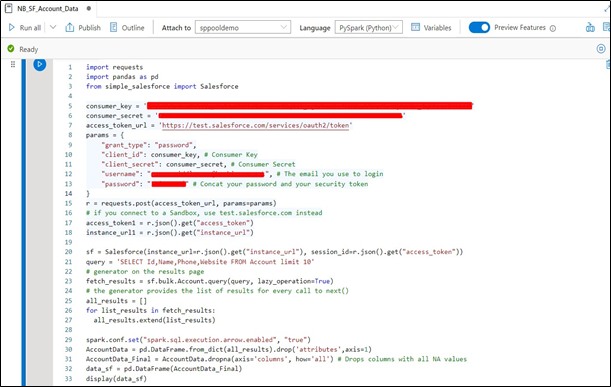Click line number 20 in the gutter
Image resolution: width=611 pixels, height=387 pixels.
coord(69,252)
